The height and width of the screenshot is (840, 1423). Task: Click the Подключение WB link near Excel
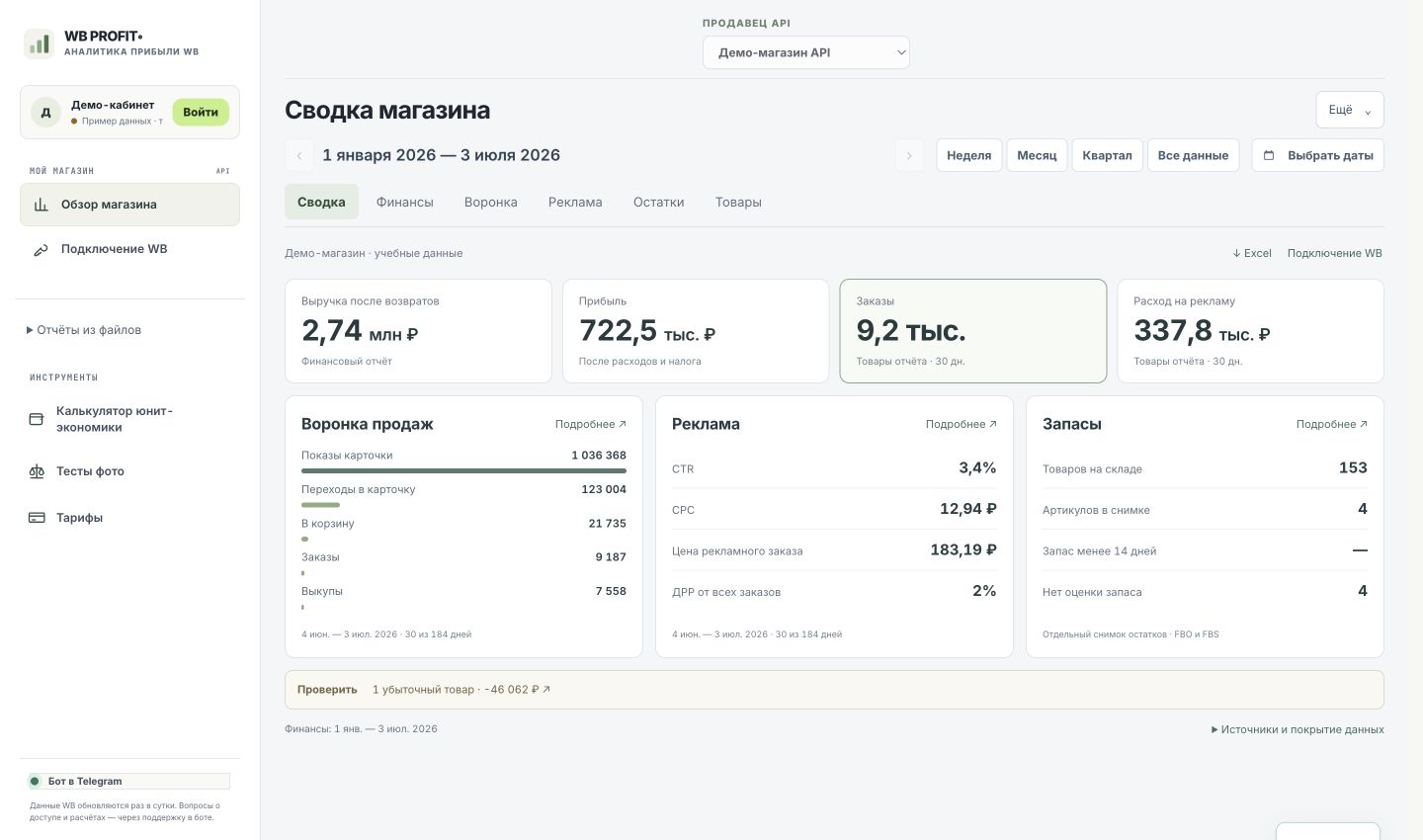pos(1335,253)
